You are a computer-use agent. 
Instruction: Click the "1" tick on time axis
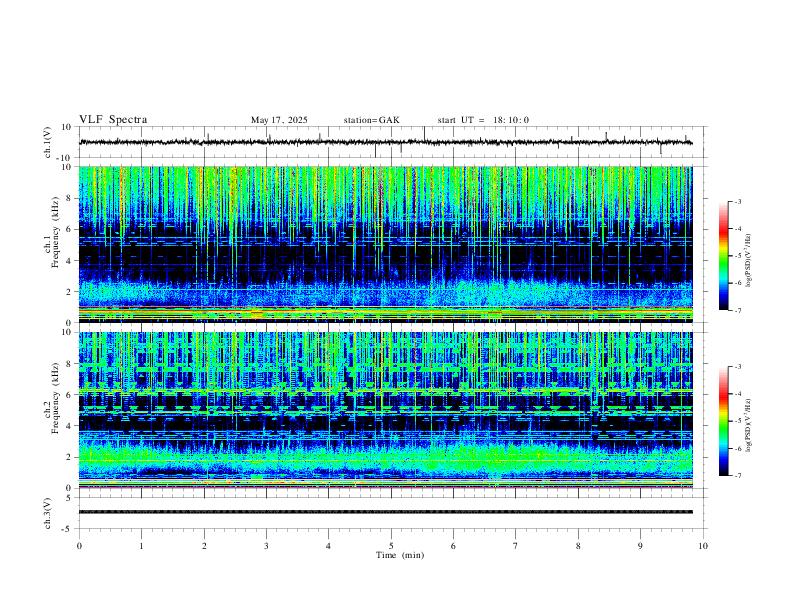click(141, 546)
